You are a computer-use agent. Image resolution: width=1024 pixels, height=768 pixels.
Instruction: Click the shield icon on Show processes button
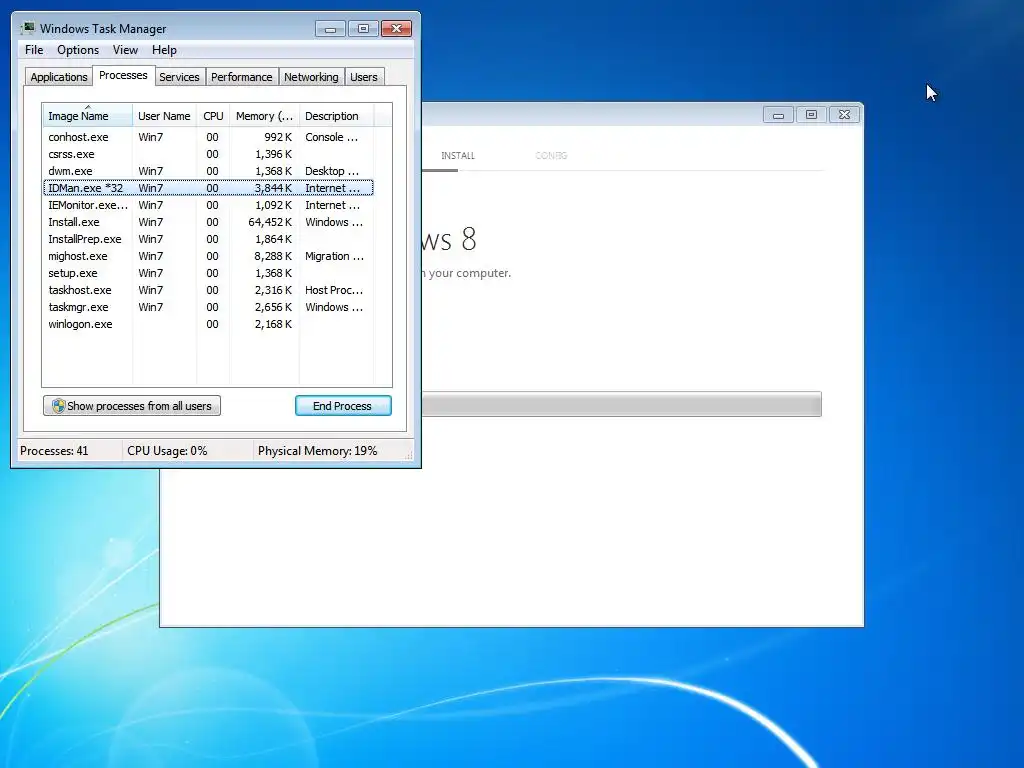pyautogui.click(x=58, y=406)
